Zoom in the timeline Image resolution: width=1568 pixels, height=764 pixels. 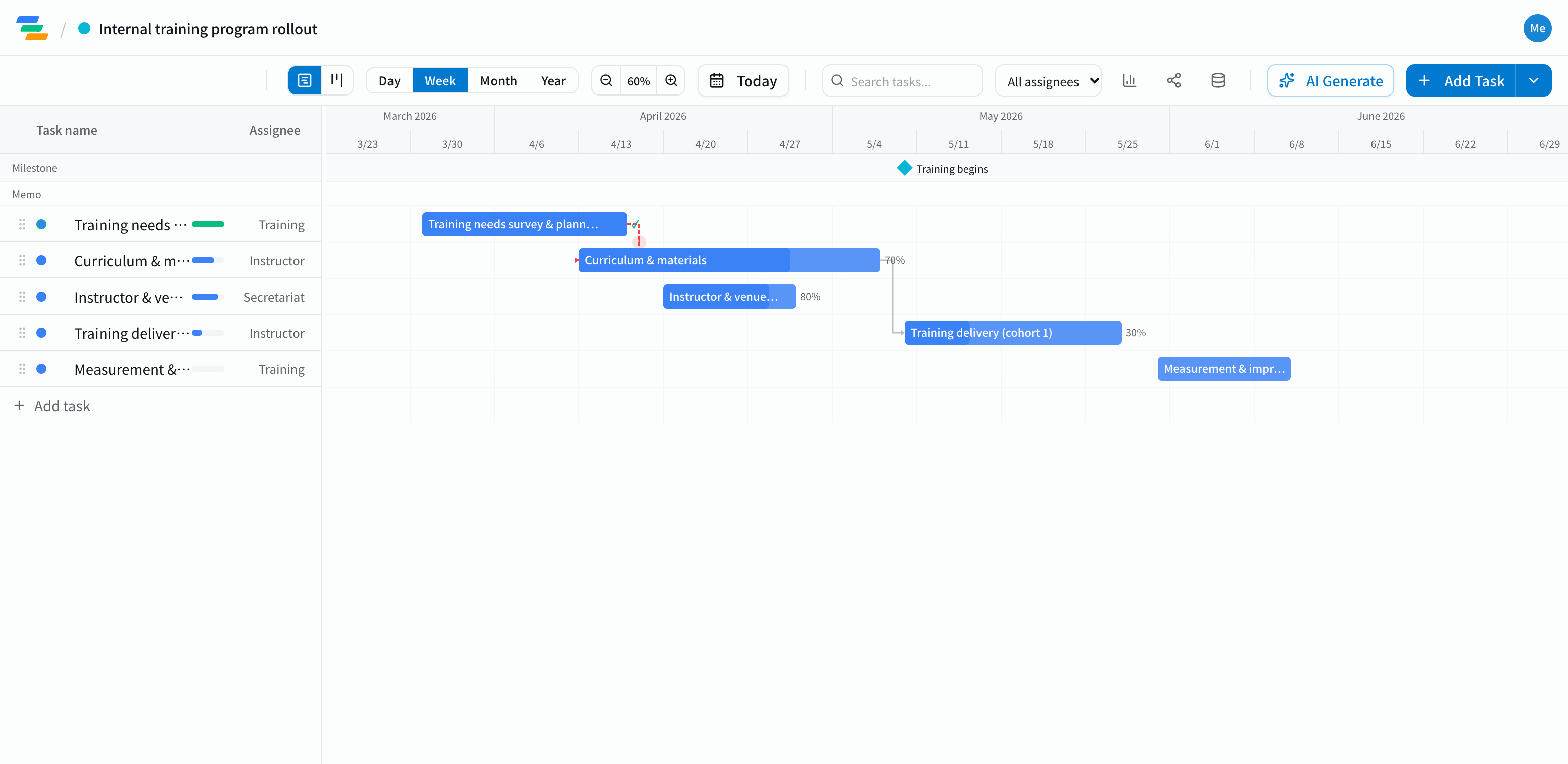[671, 80]
